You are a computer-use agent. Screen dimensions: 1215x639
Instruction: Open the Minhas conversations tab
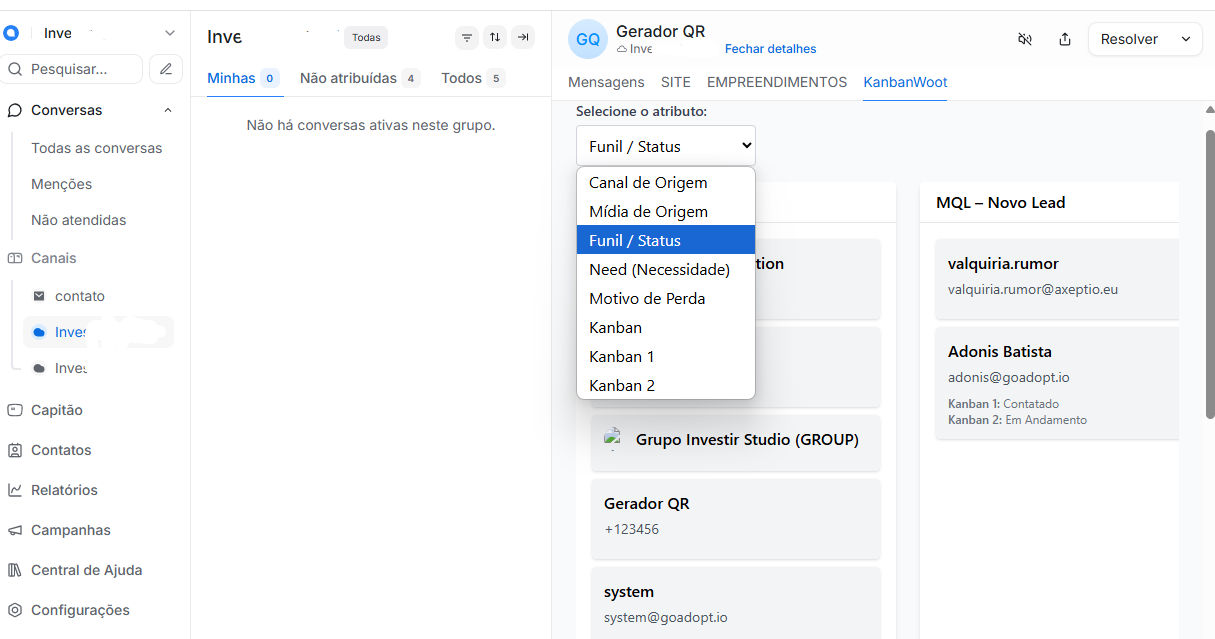[x=243, y=78]
